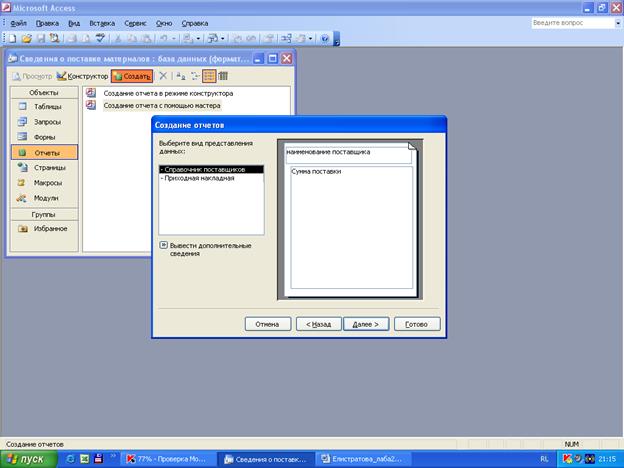The height and width of the screenshot is (468, 624).
Task: Click the Далее > button in wizard
Action: [x=366, y=324]
